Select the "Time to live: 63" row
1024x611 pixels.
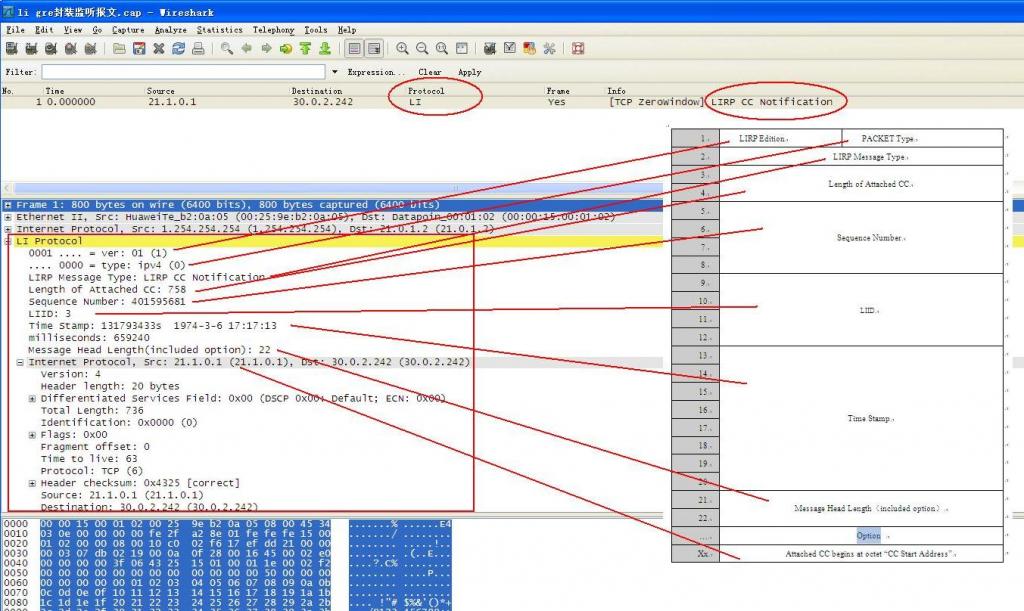pos(89,459)
